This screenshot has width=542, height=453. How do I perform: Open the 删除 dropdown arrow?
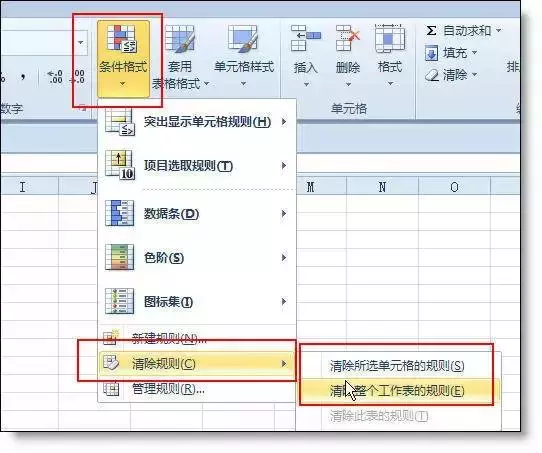pos(348,84)
